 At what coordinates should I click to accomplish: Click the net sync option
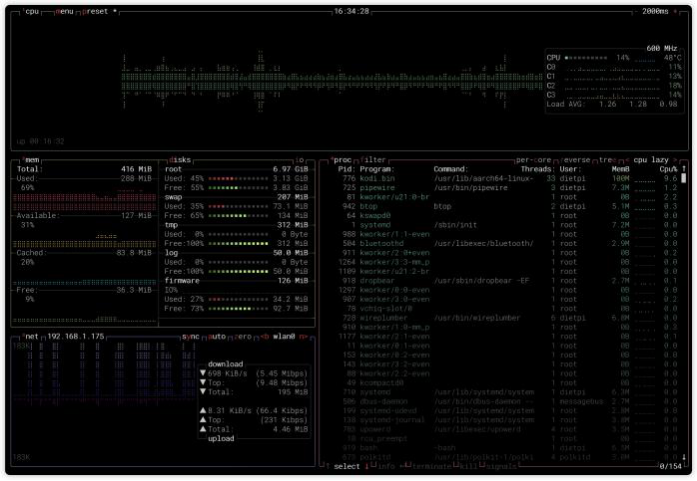(192, 336)
